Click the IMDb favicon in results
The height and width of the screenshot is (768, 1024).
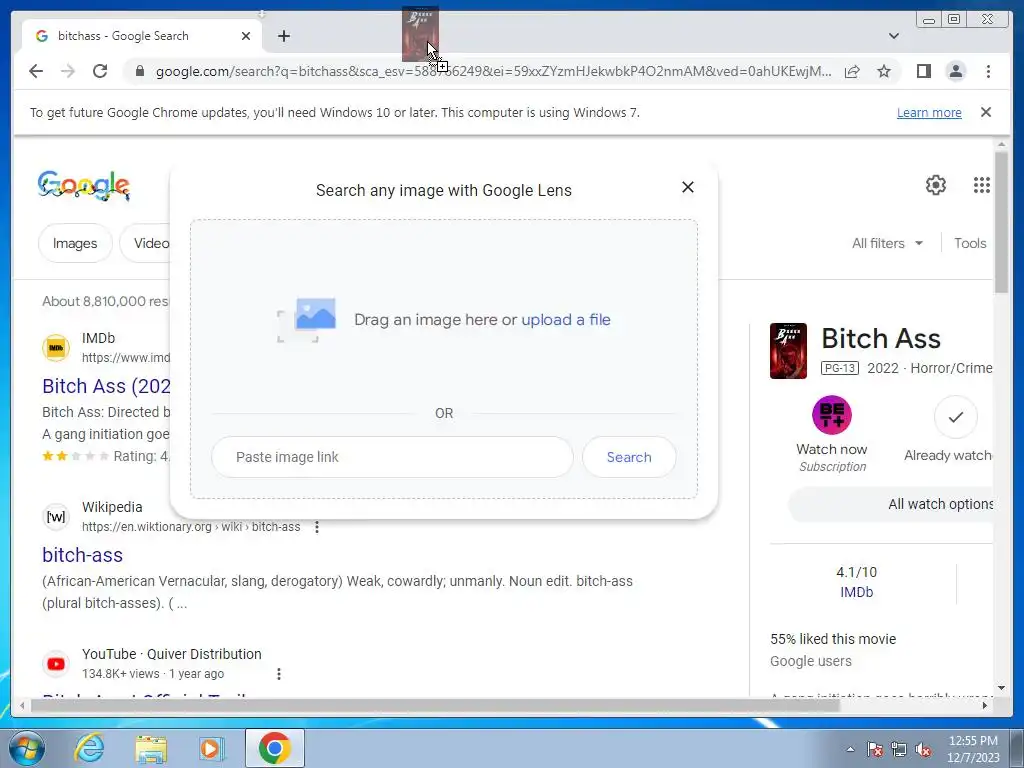[x=56, y=347]
